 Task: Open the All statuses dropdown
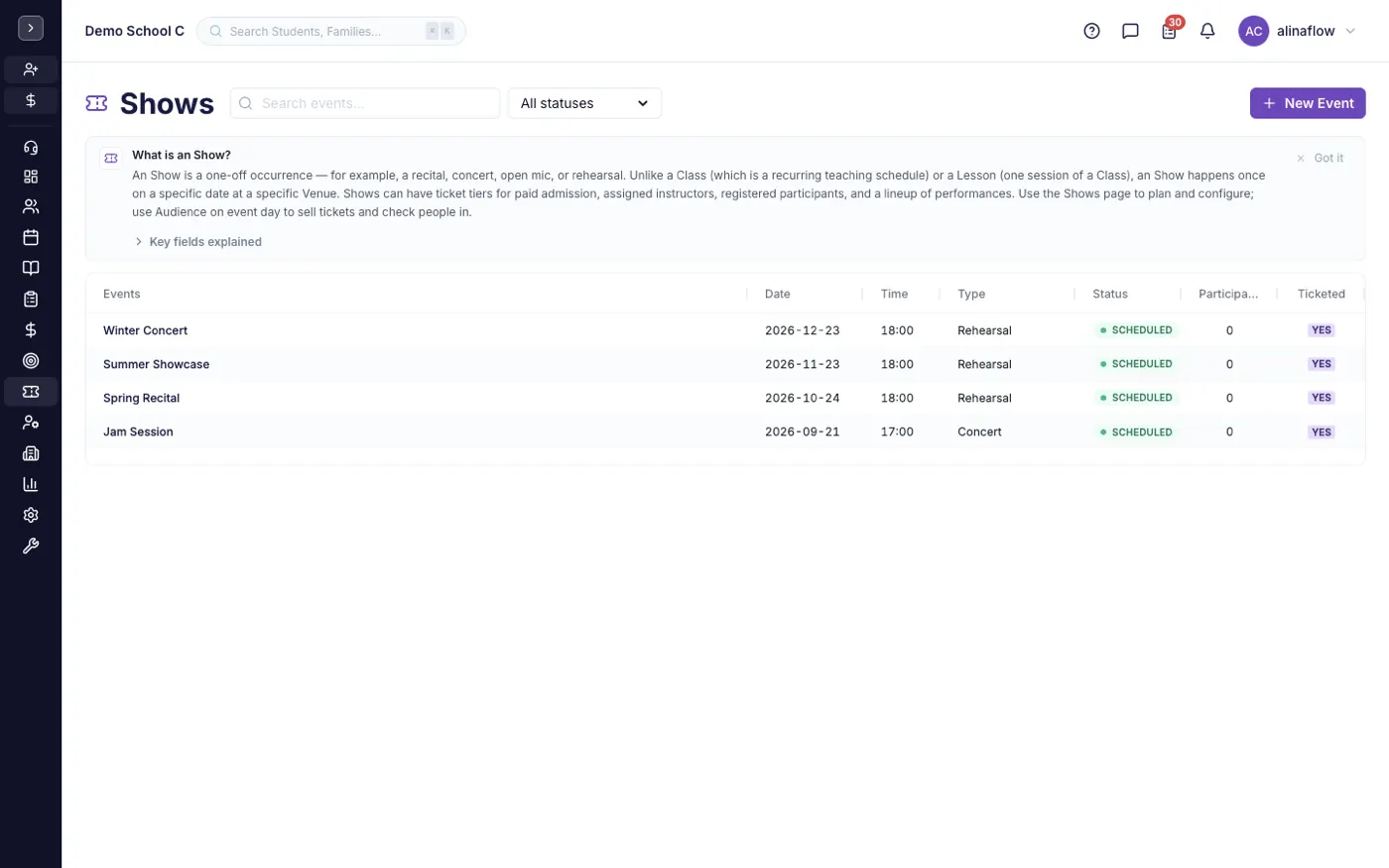point(584,103)
